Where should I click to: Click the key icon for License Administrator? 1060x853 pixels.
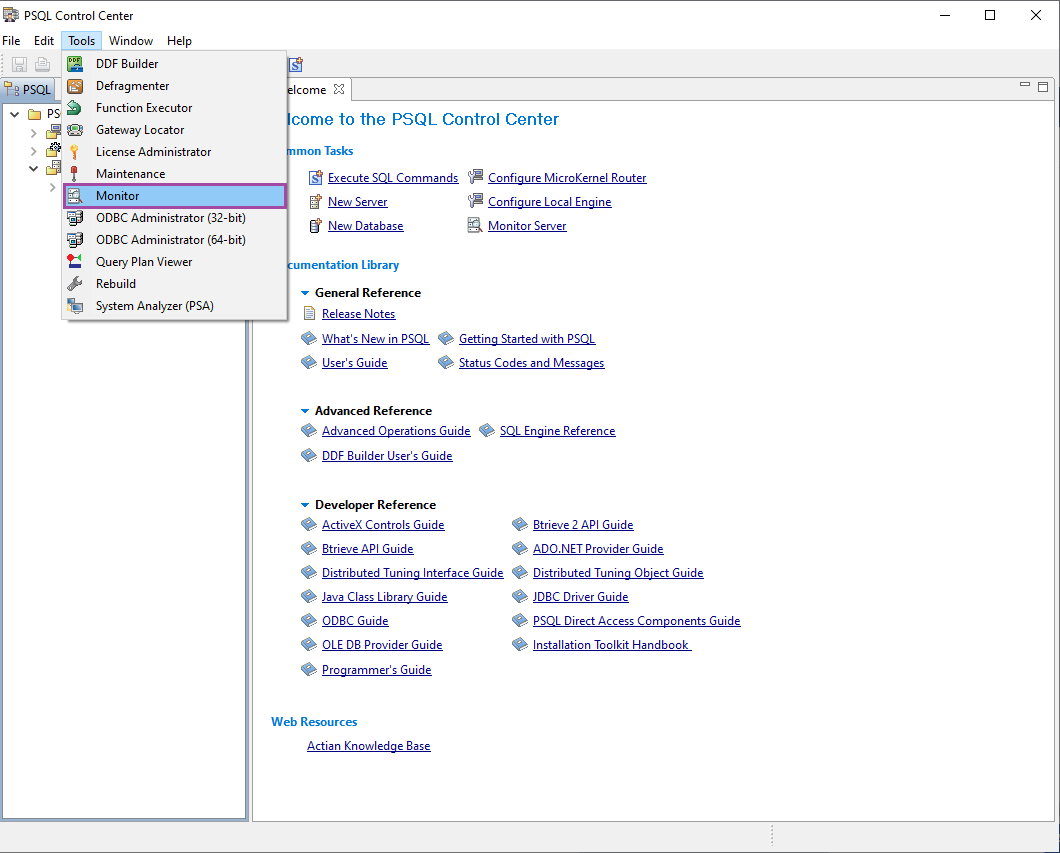pyautogui.click(x=75, y=152)
